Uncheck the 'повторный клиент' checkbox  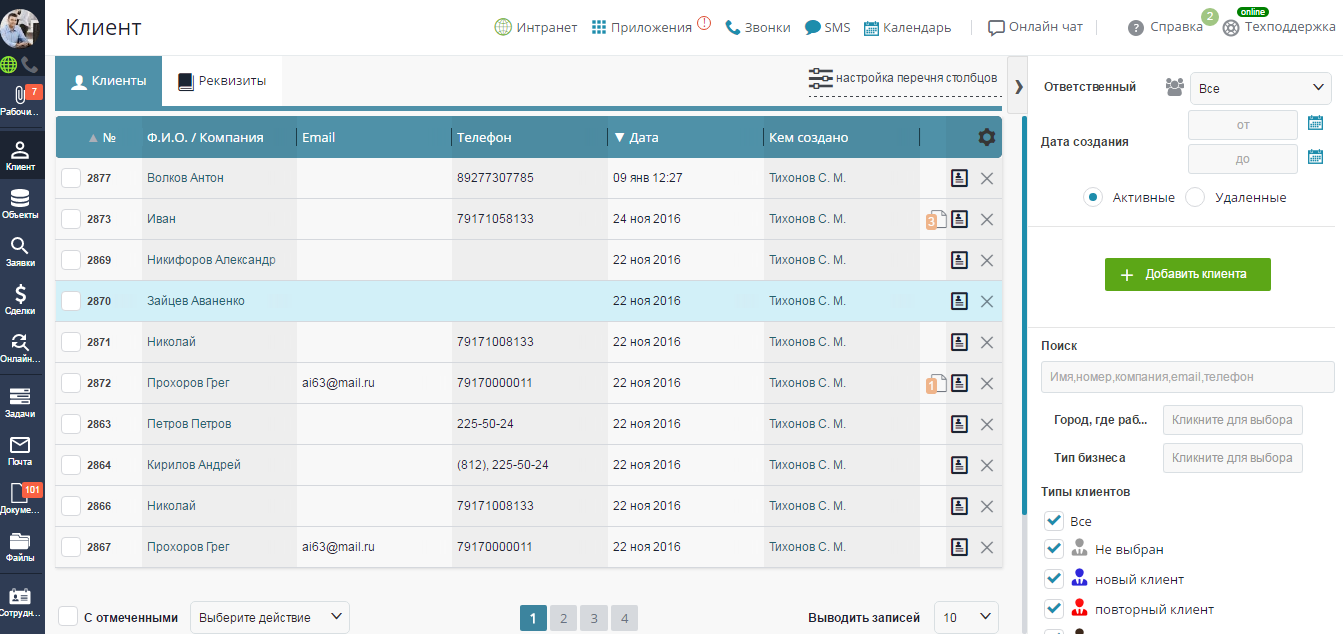tap(1053, 608)
